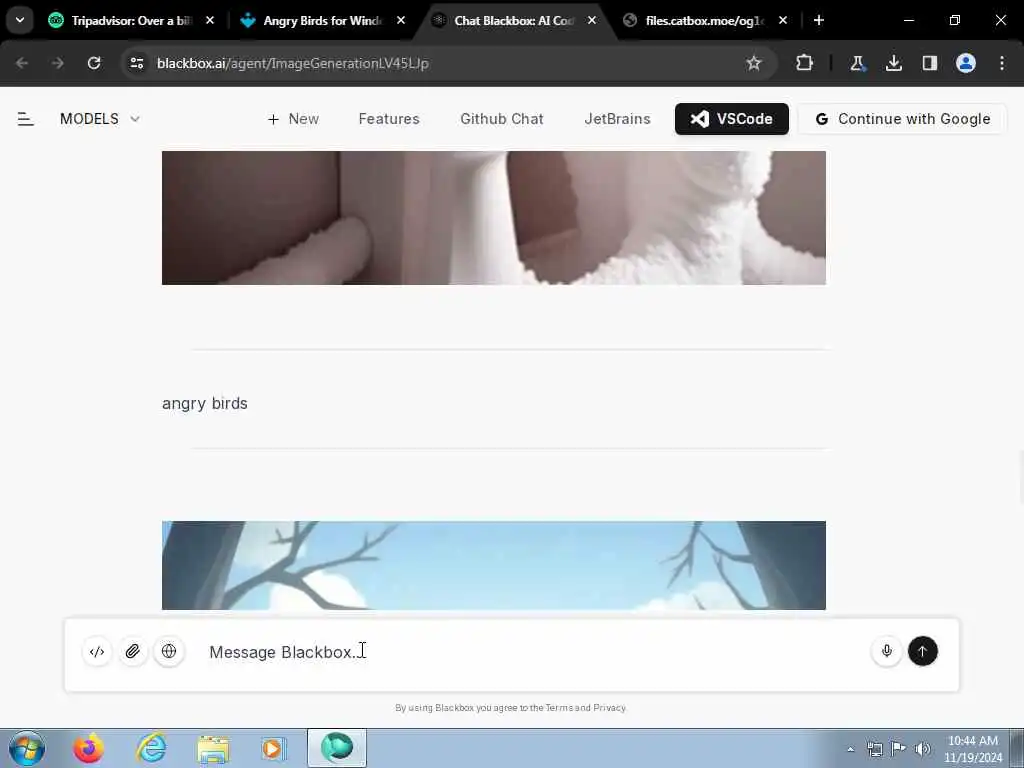Open the generated white furry image
This screenshot has width=1024, height=768.
pyautogui.click(x=494, y=217)
